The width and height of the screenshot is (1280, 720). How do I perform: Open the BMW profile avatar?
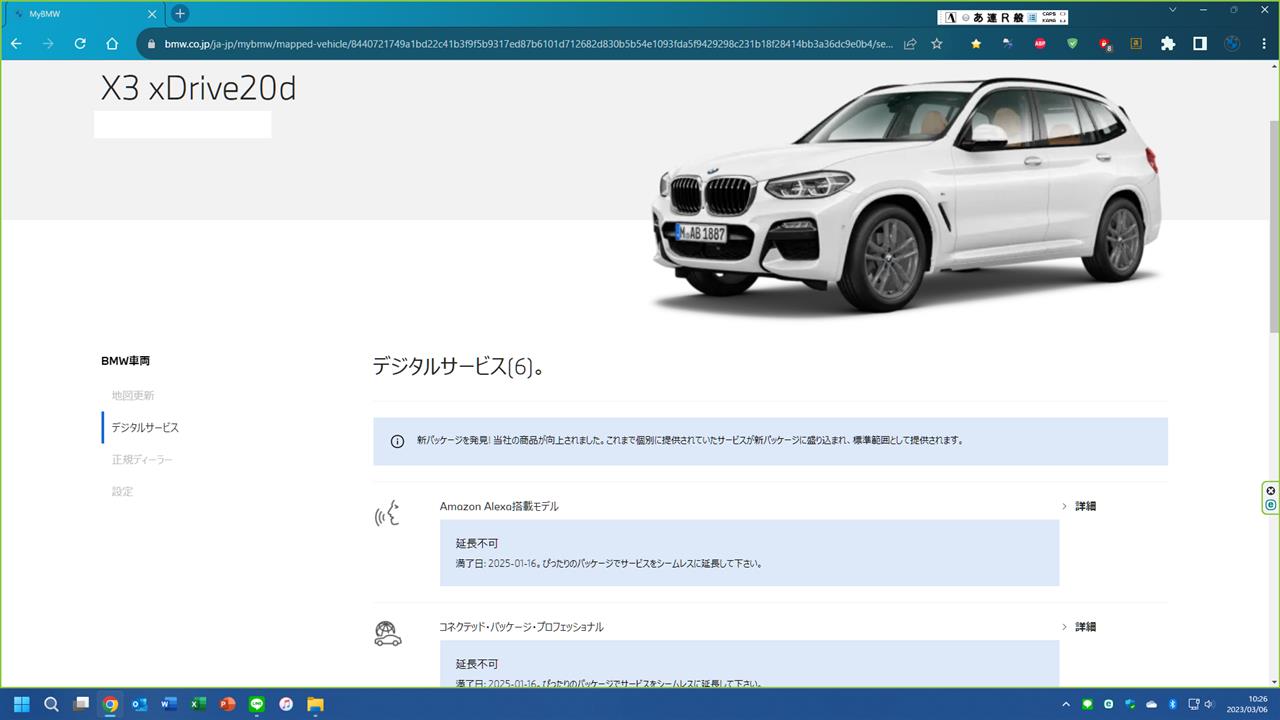[1232, 44]
